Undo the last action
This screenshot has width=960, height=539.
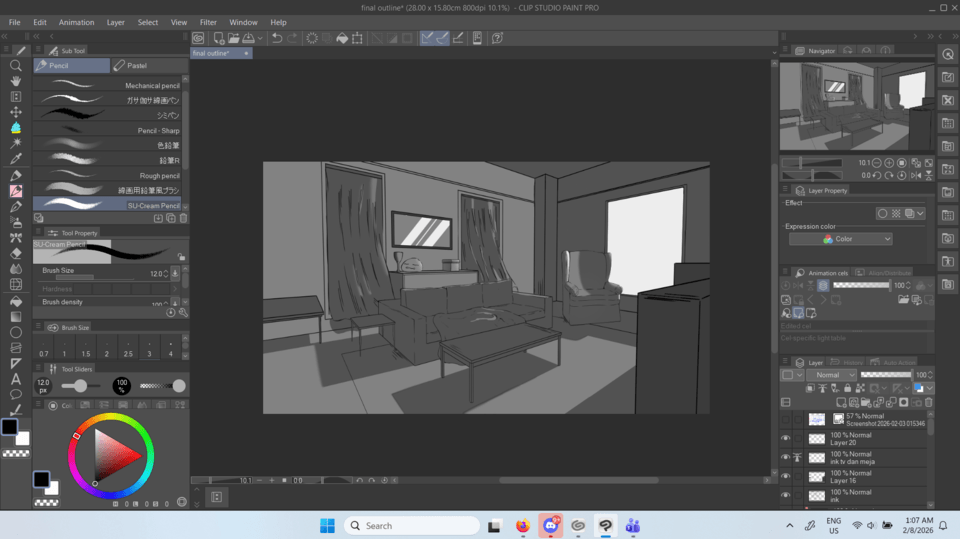tap(277, 38)
